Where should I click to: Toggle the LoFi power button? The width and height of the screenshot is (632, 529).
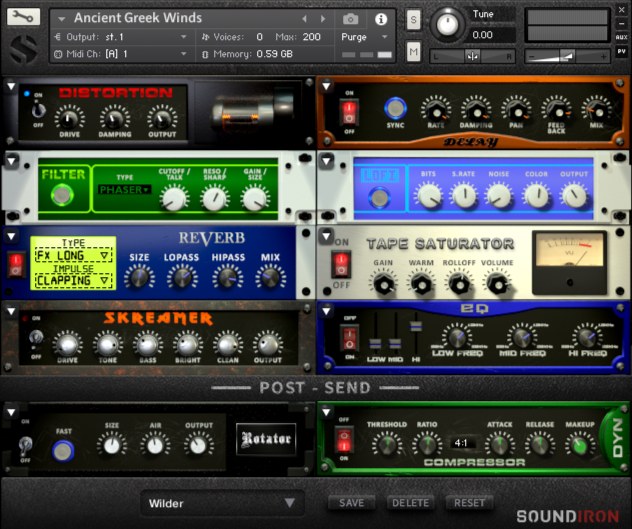click(379, 198)
